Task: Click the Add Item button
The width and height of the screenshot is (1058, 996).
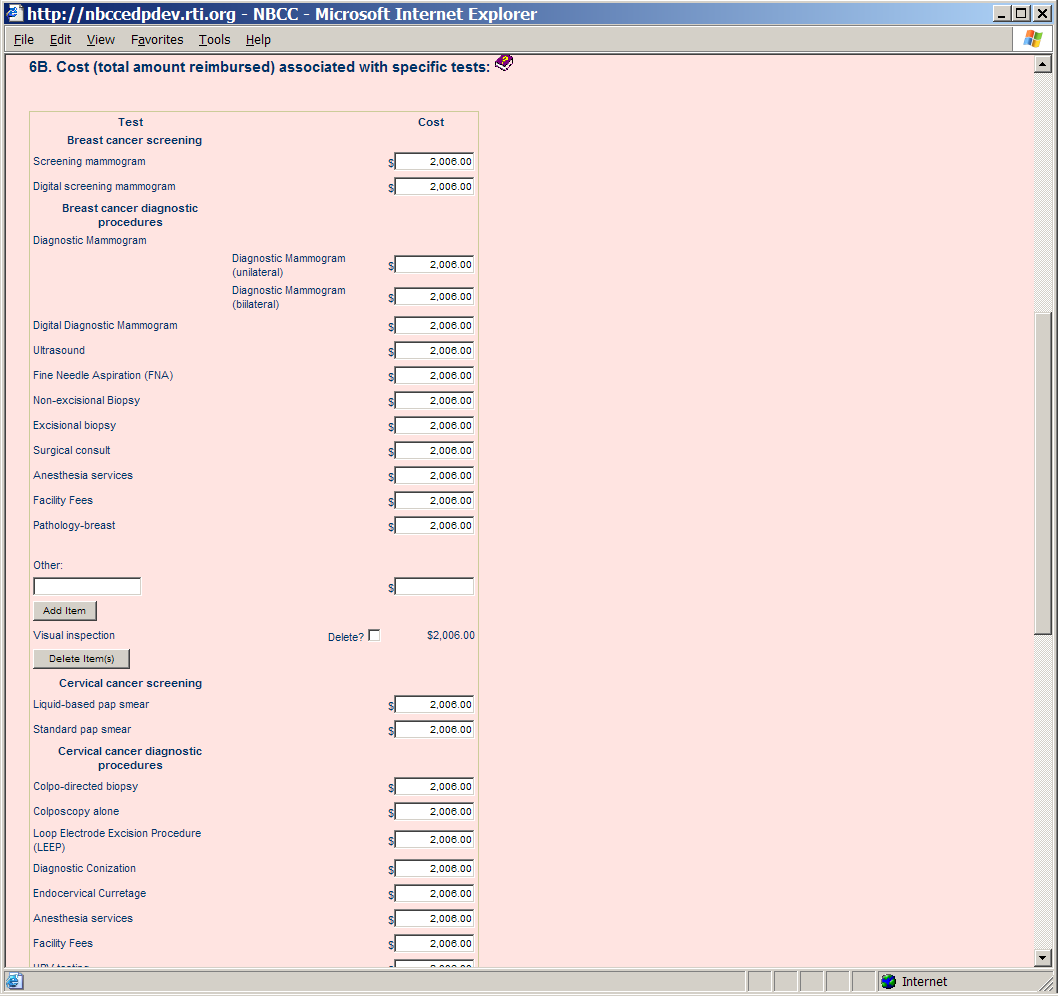Action: pyautogui.click(x=65, y=611)
